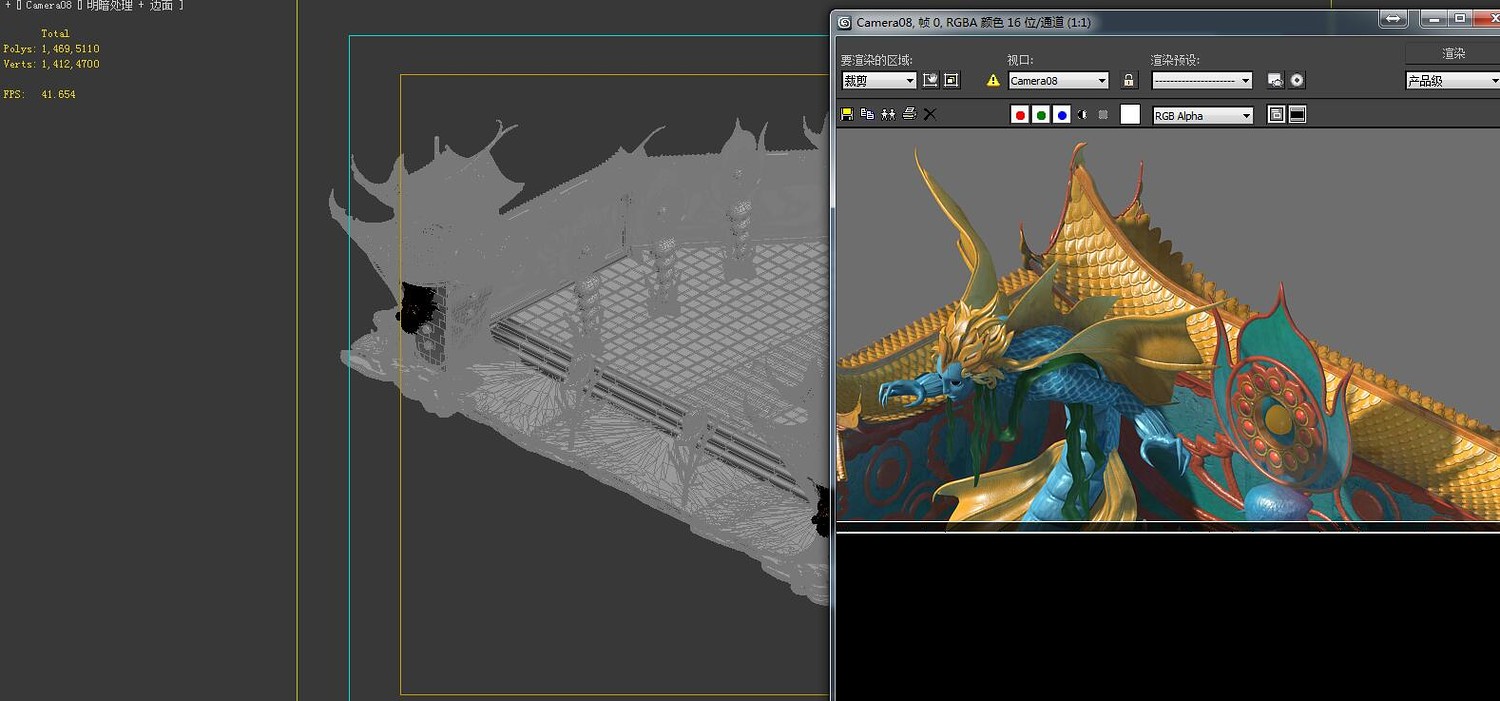Image resolution: width=1500 pixels, height=701 pixels.
Task: Toggle the red channel display
Action: [1020, 115]
